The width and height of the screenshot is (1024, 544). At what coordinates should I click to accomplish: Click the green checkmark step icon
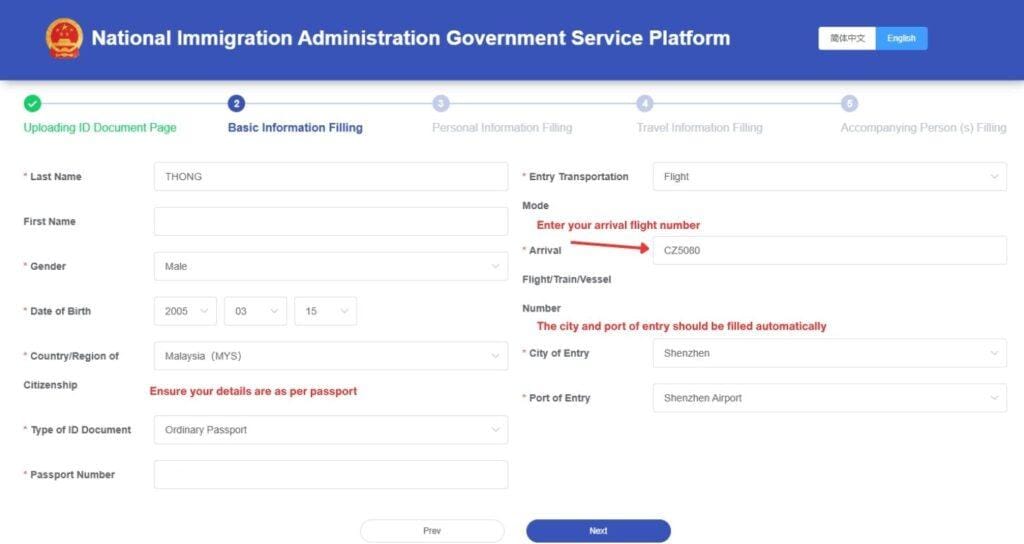32,103
